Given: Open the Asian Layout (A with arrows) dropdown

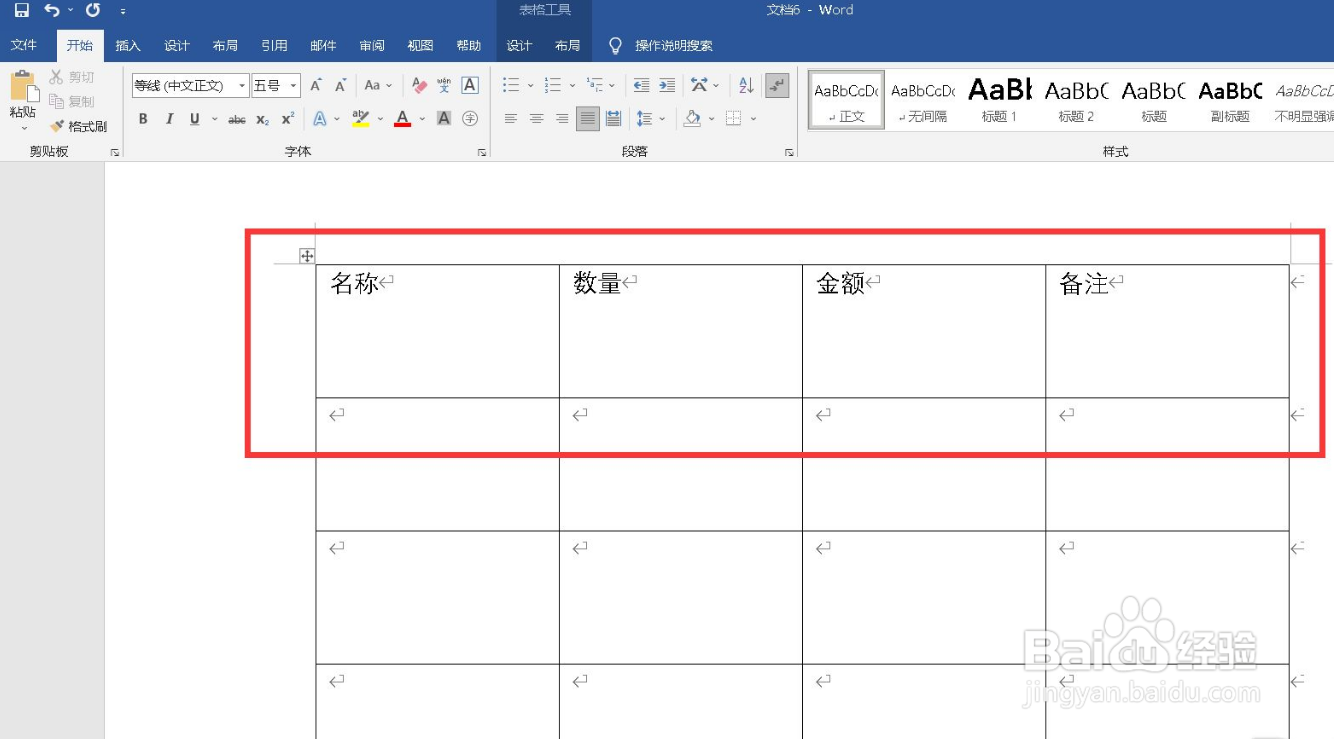Looking at the screenshot, I should (704, 86).
